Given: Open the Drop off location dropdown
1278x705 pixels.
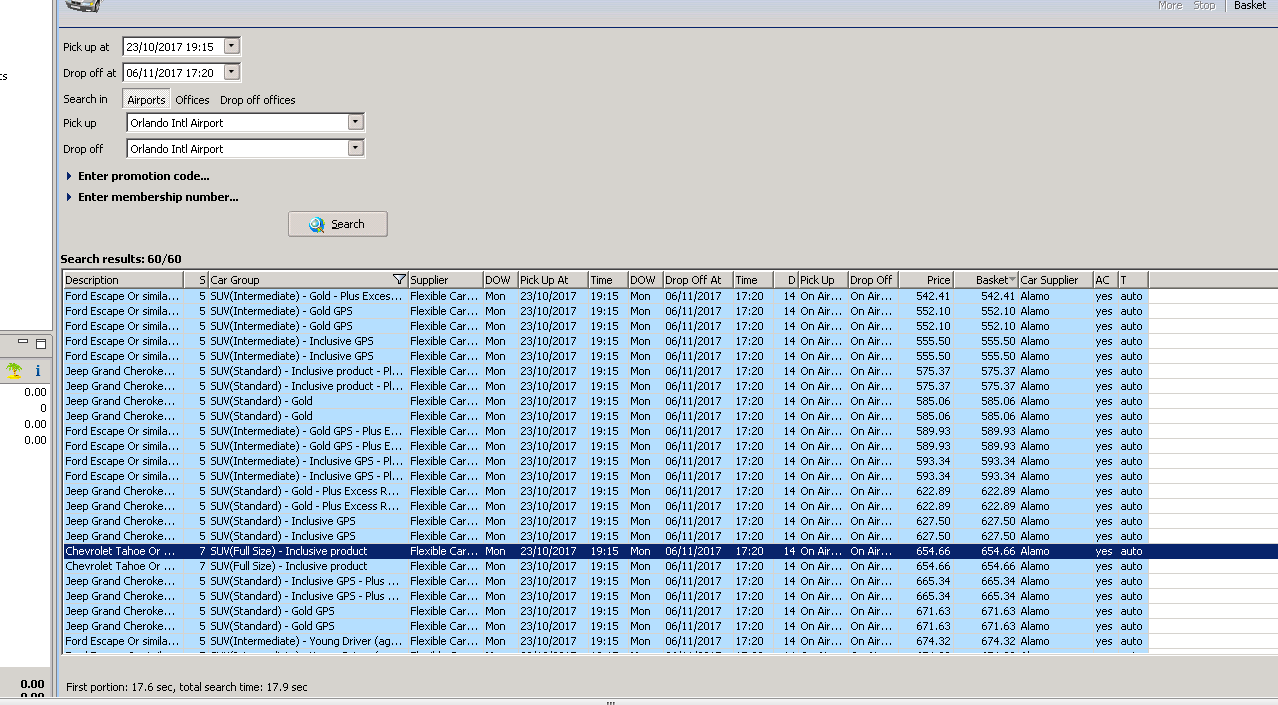Looking at the screenshot, I should point(355,148).
